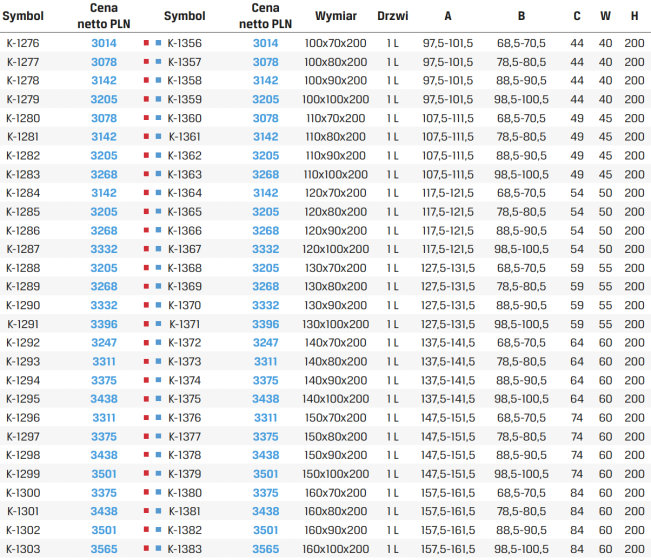Click H value 200 in K-1300 row
This screenshot has width=651, height=560.
634,493
